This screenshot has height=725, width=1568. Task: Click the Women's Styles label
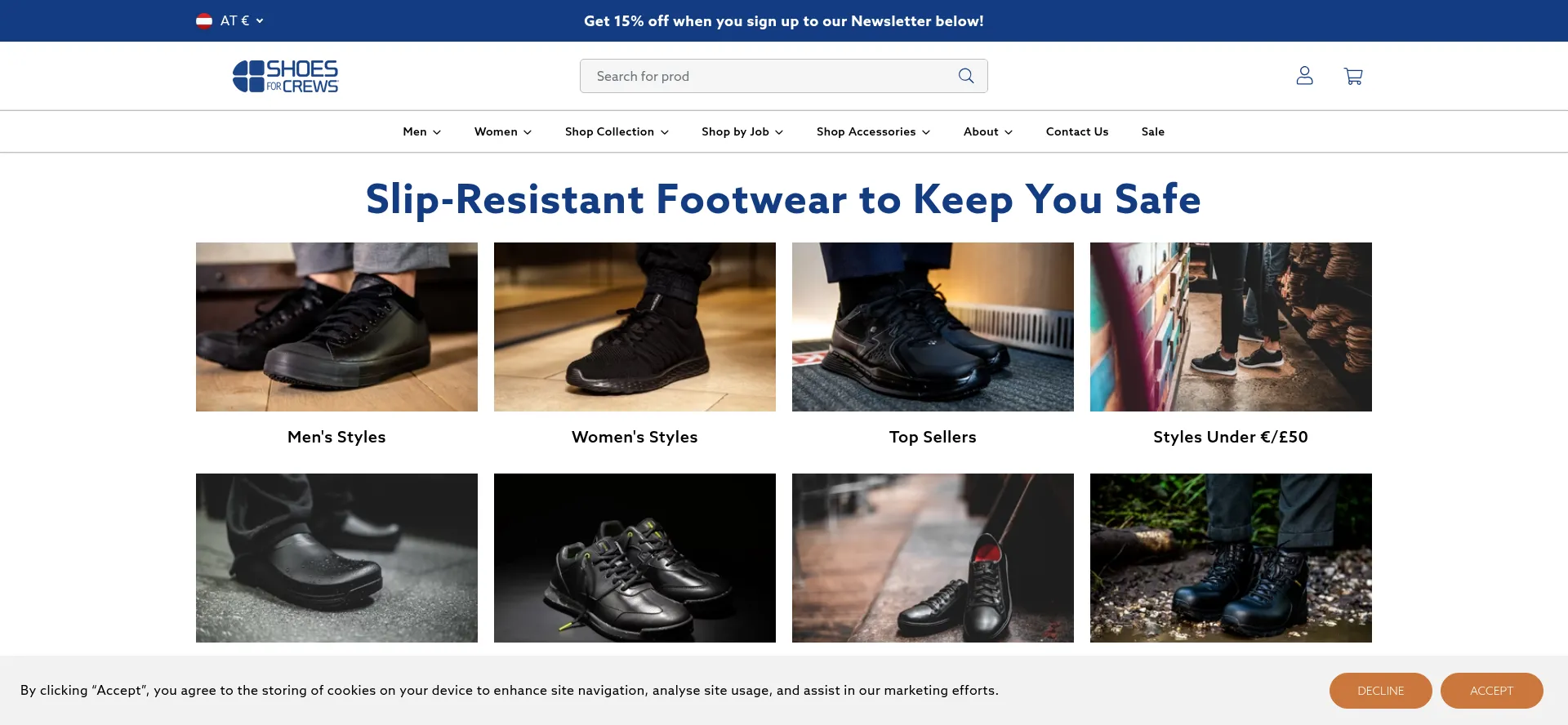click(635, 437)
